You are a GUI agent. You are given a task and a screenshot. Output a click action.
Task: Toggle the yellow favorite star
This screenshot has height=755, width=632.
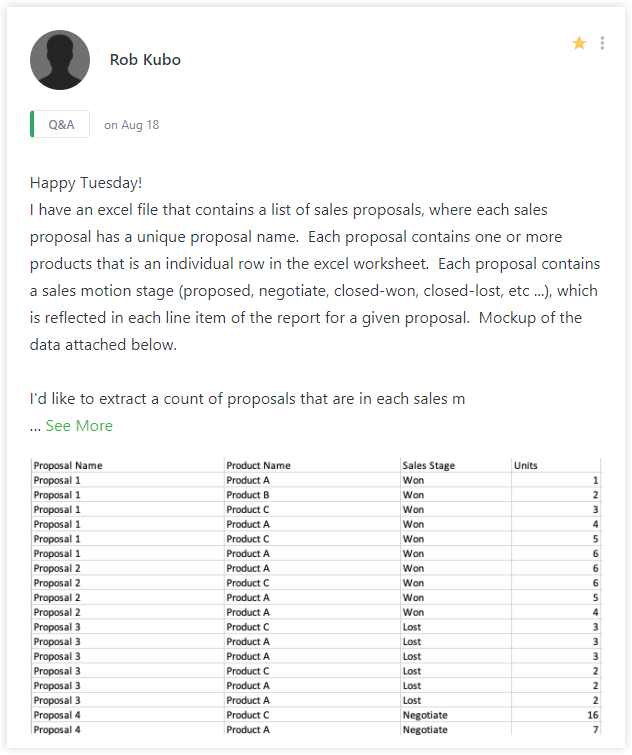click(579, 43)
